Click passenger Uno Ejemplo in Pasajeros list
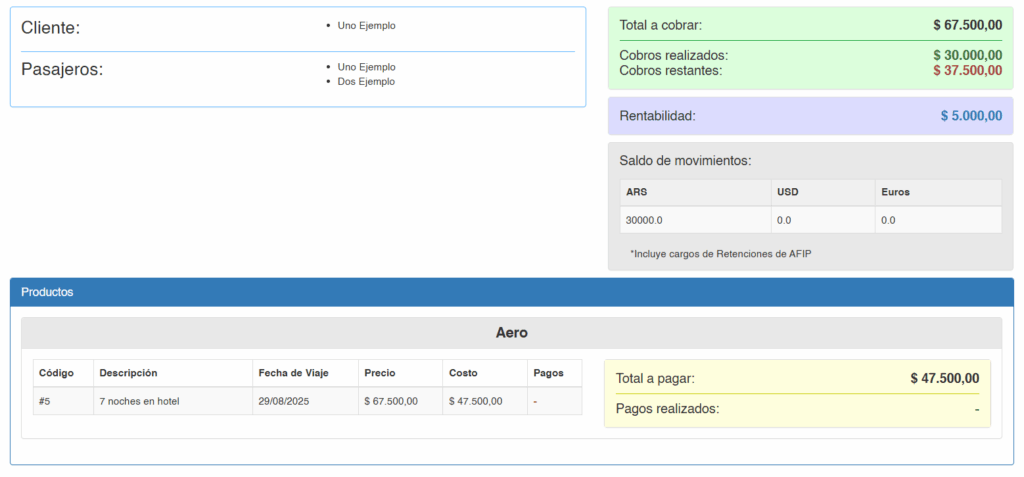This screenshot has width=1024, height=477. (366, 67)
